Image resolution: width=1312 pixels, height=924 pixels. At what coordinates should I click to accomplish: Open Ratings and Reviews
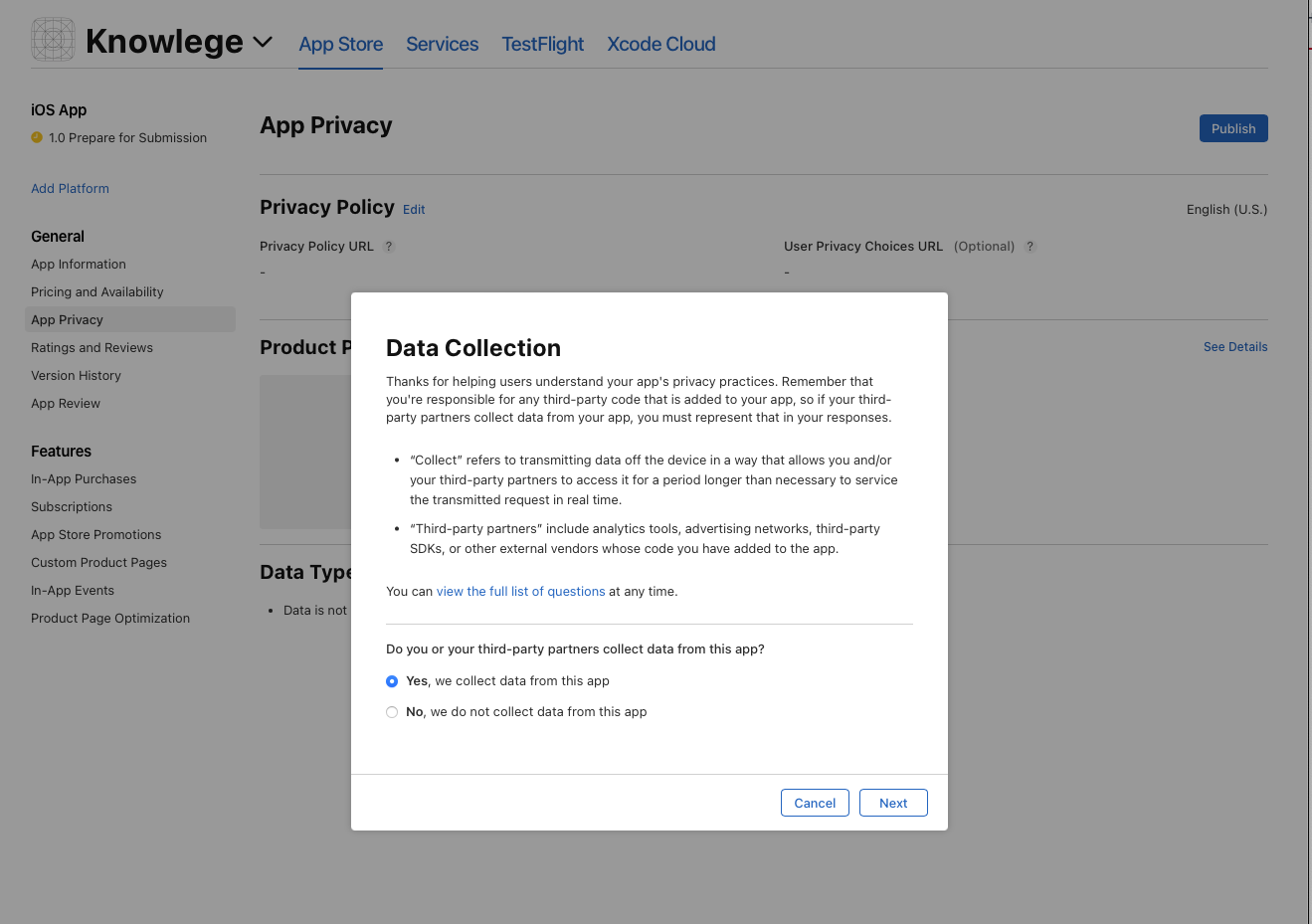(92, 347)
